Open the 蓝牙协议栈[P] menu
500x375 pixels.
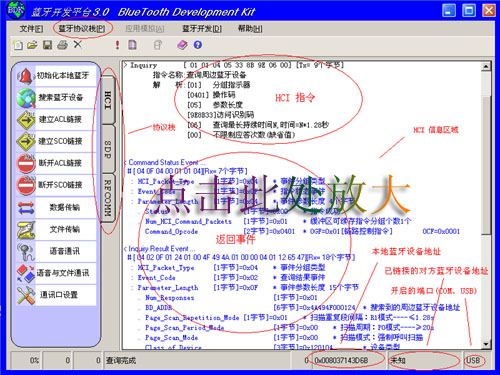82,29
